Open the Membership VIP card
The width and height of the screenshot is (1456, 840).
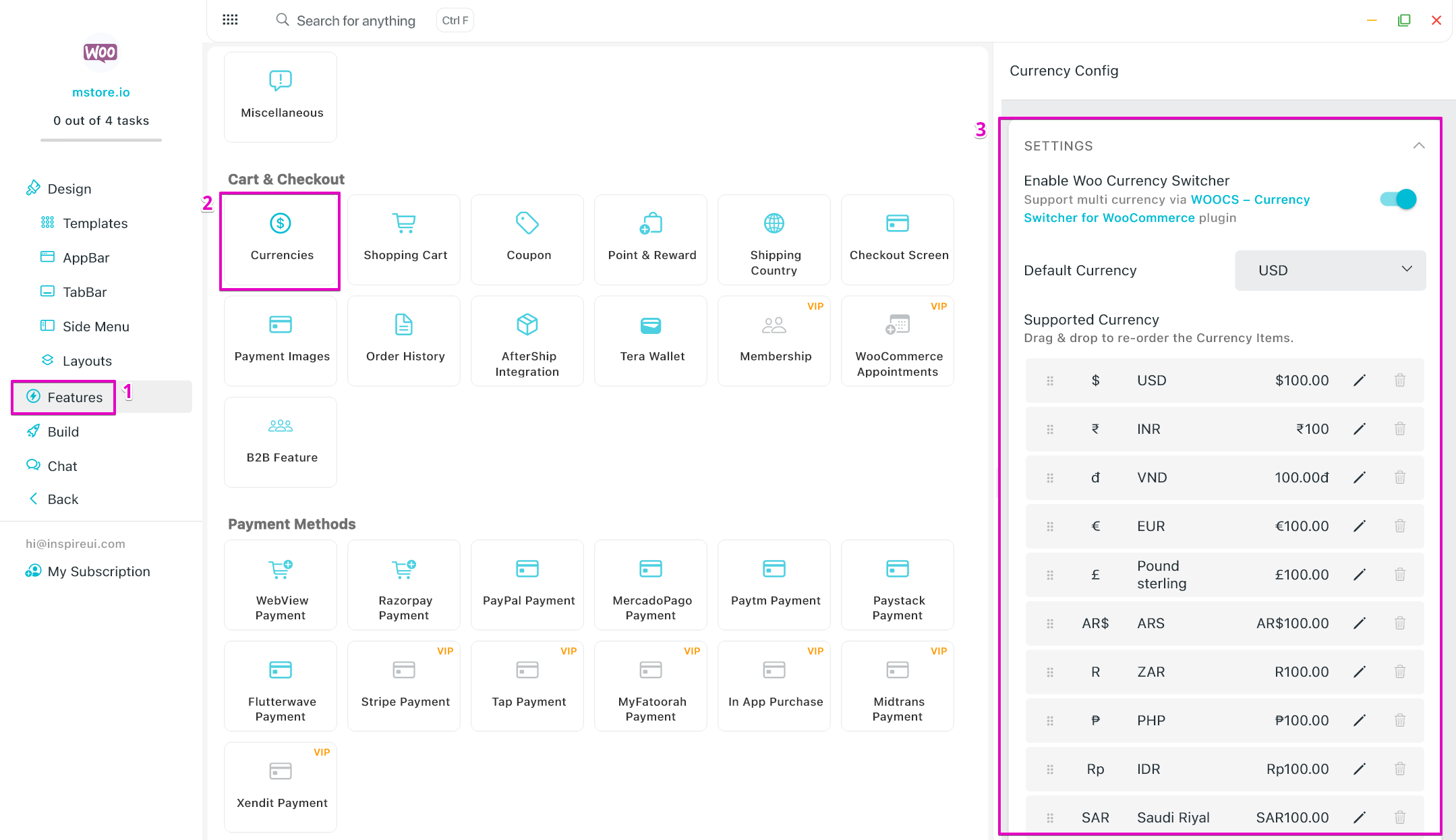774,341
